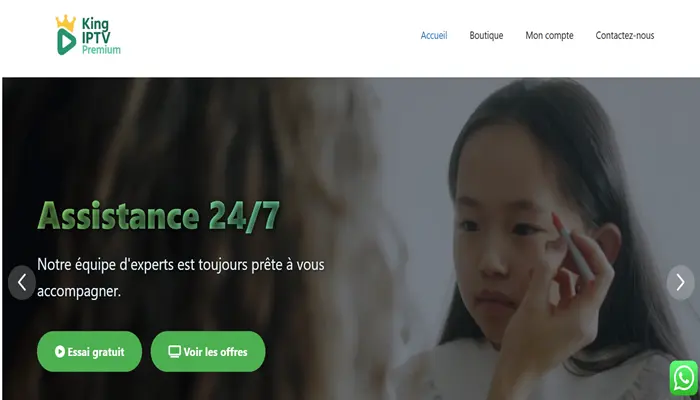700x400 pixels.
Task: Click the 'Notre équipe d'experts' description text
Action: pyautogui.click(x=181, y=278)
